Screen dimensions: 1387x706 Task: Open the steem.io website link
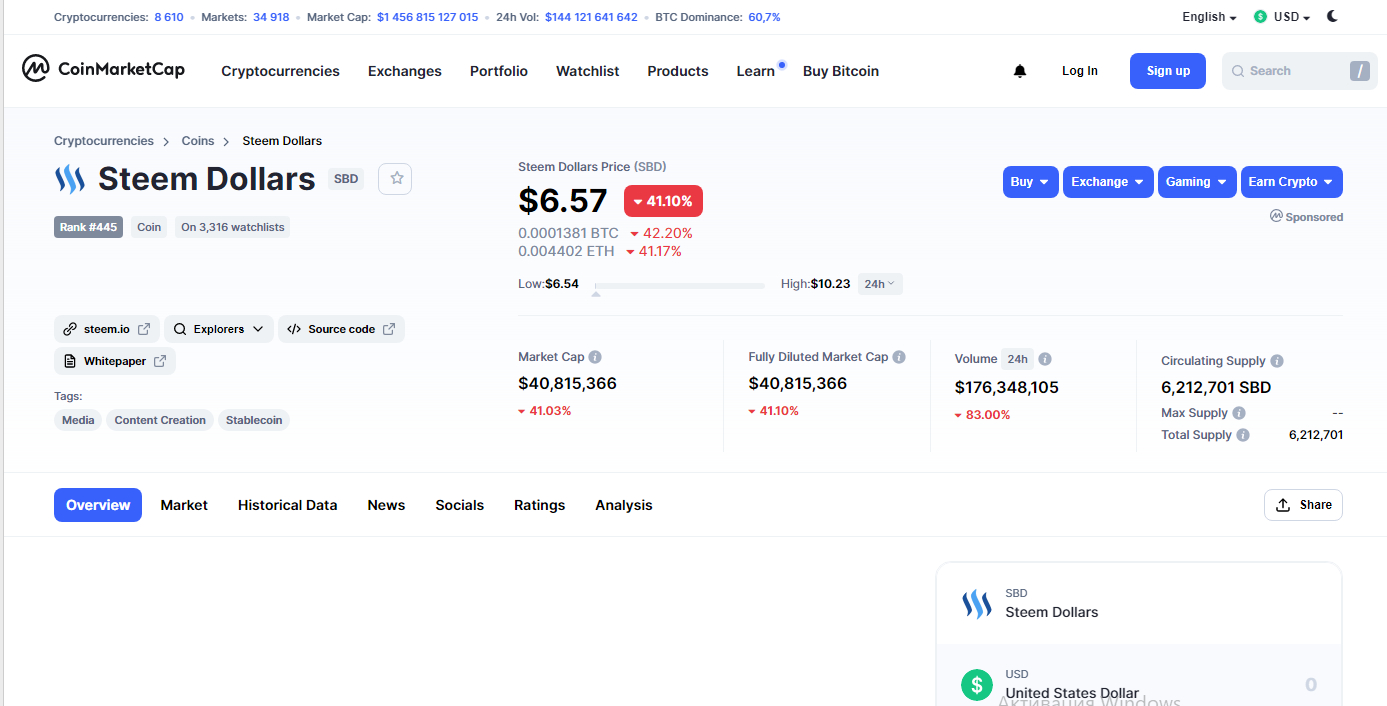pyautogui.click(x=107, y=329)
